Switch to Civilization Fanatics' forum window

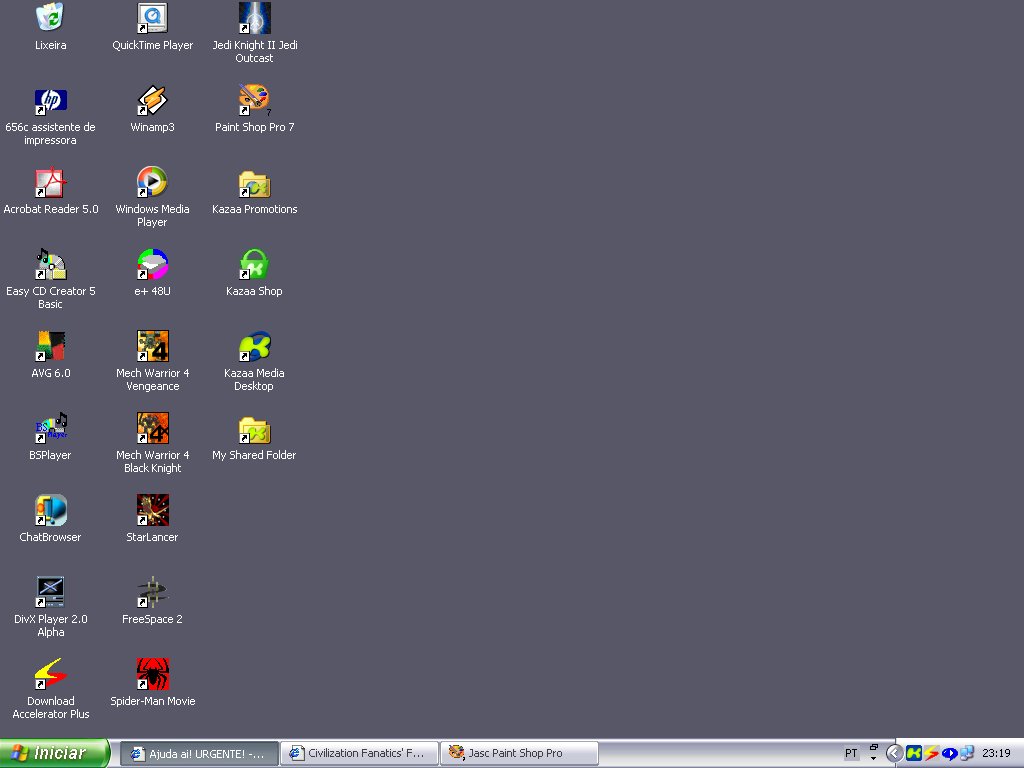point(360,754)
